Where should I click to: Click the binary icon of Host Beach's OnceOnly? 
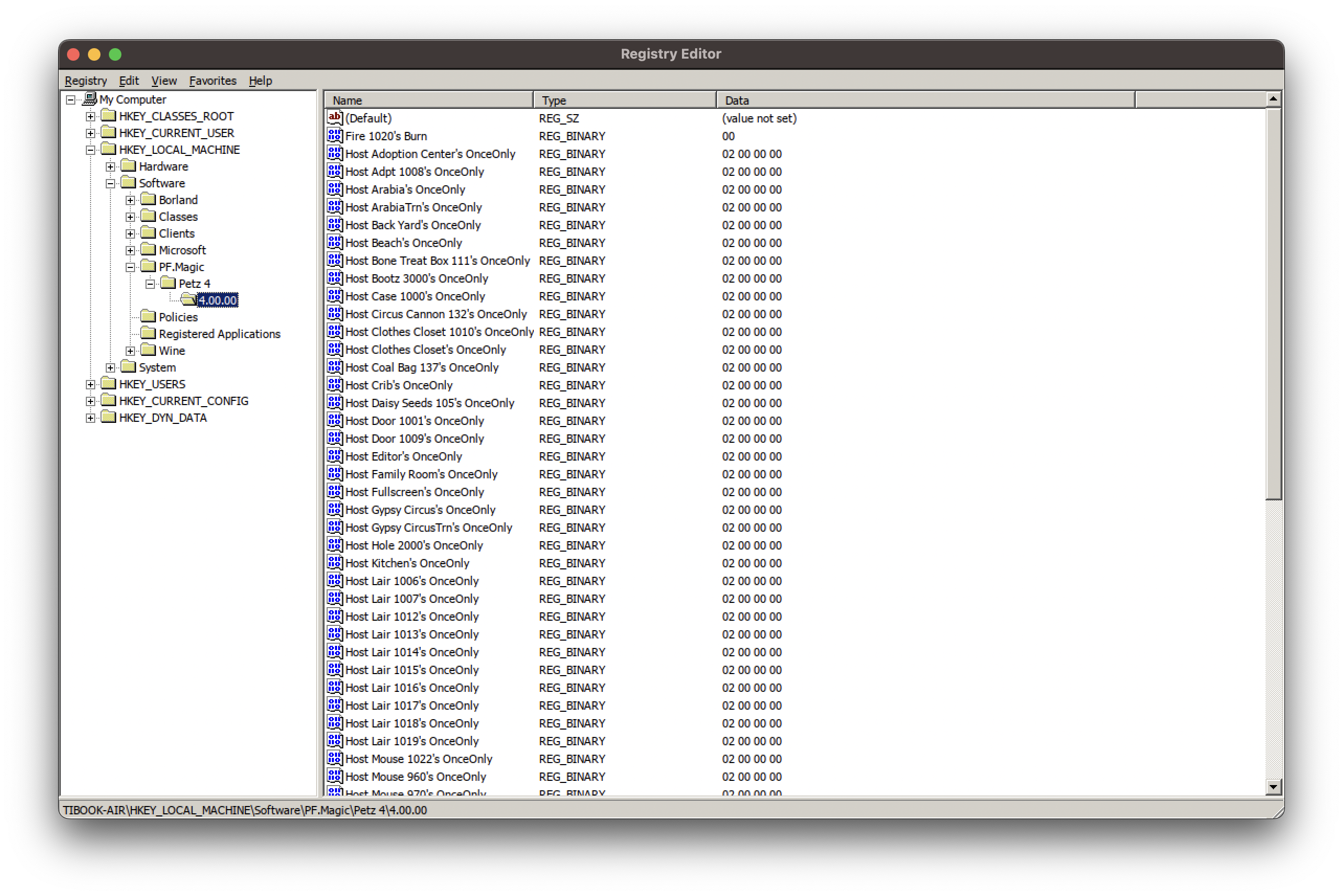click(335, 243)
